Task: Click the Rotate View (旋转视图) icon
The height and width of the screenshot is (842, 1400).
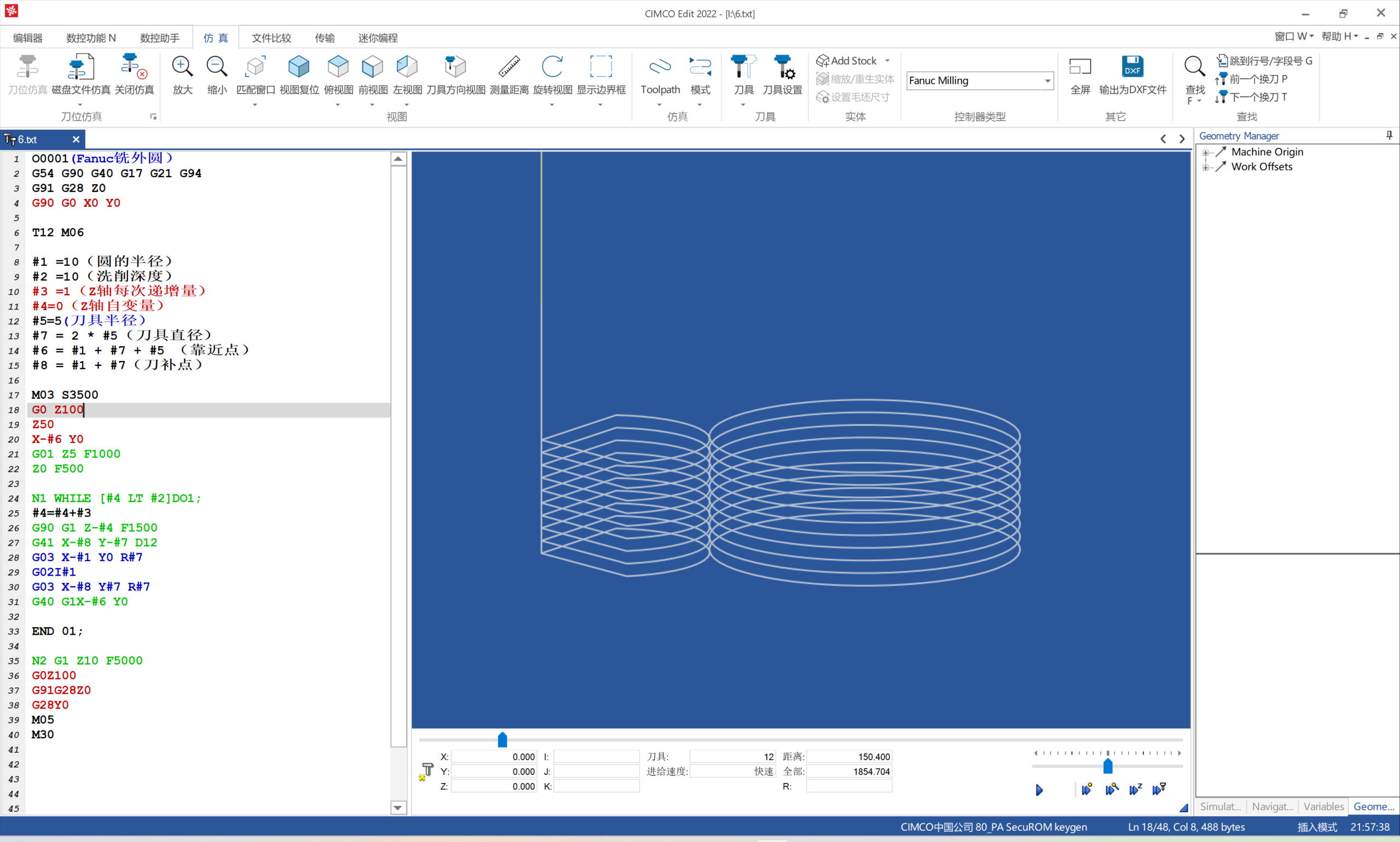Action: 552,67
